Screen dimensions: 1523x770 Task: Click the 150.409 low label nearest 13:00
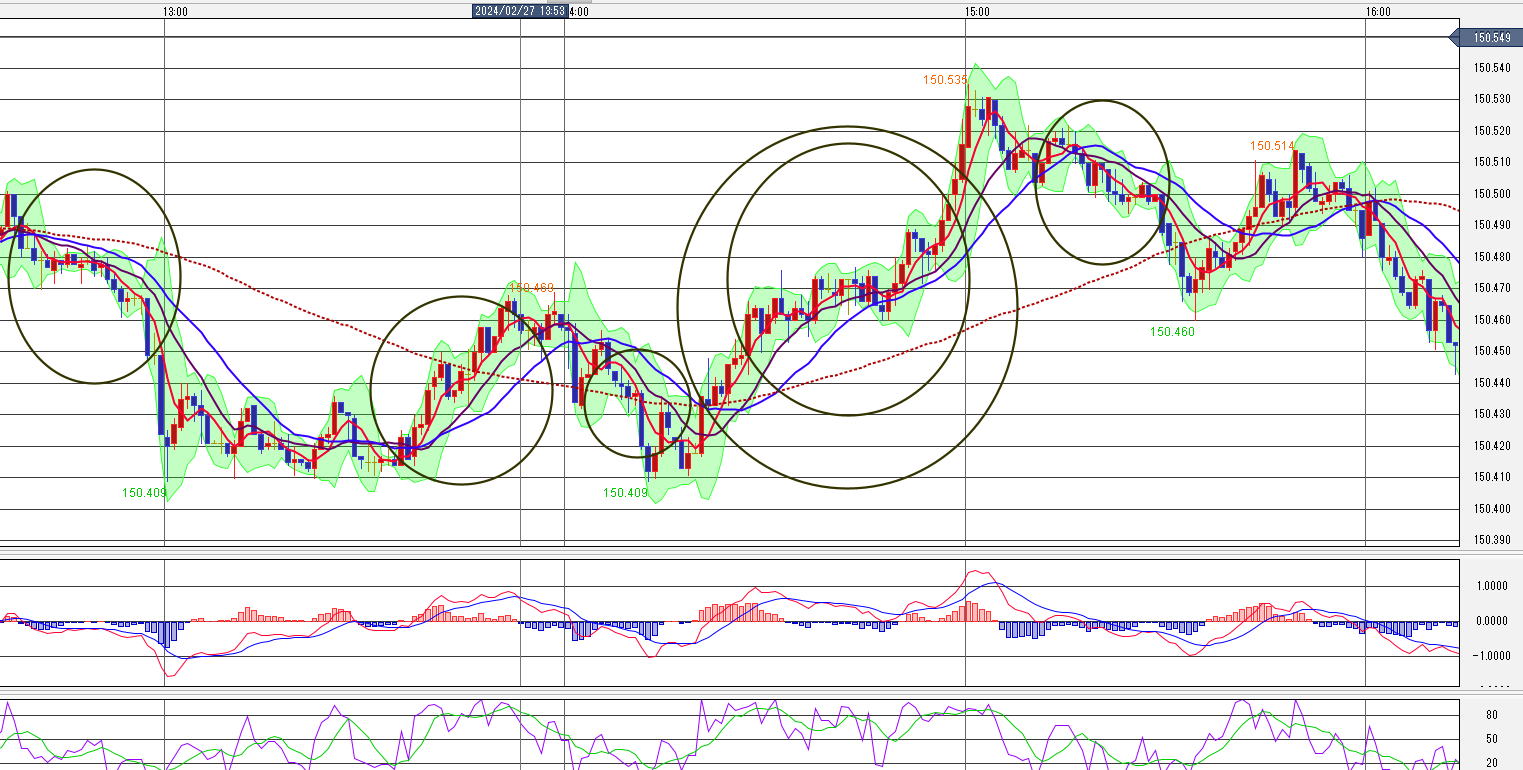[145, 492]
